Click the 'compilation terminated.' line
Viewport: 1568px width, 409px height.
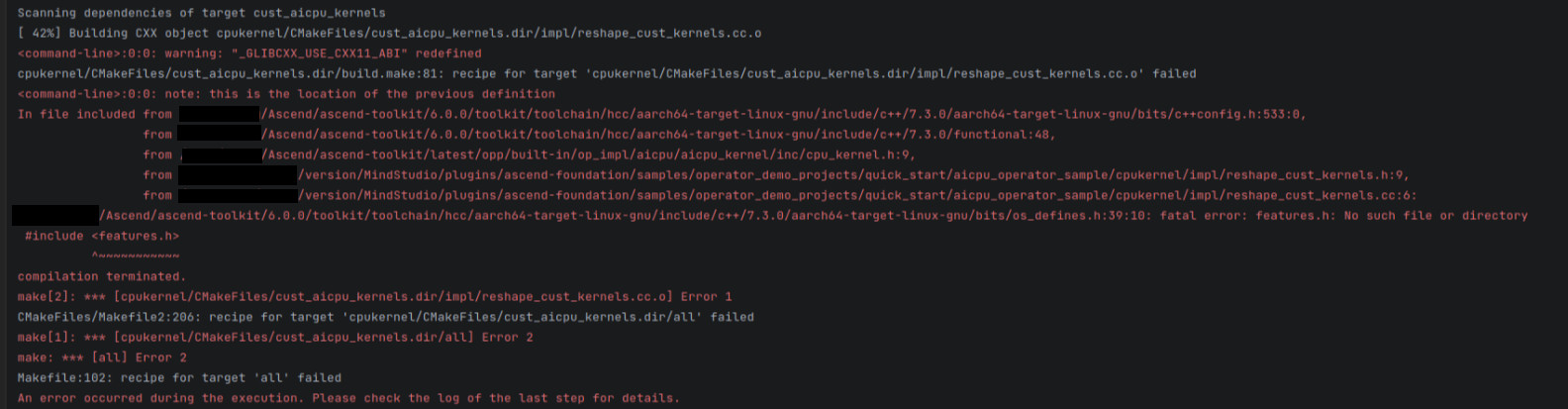(101, 276)
